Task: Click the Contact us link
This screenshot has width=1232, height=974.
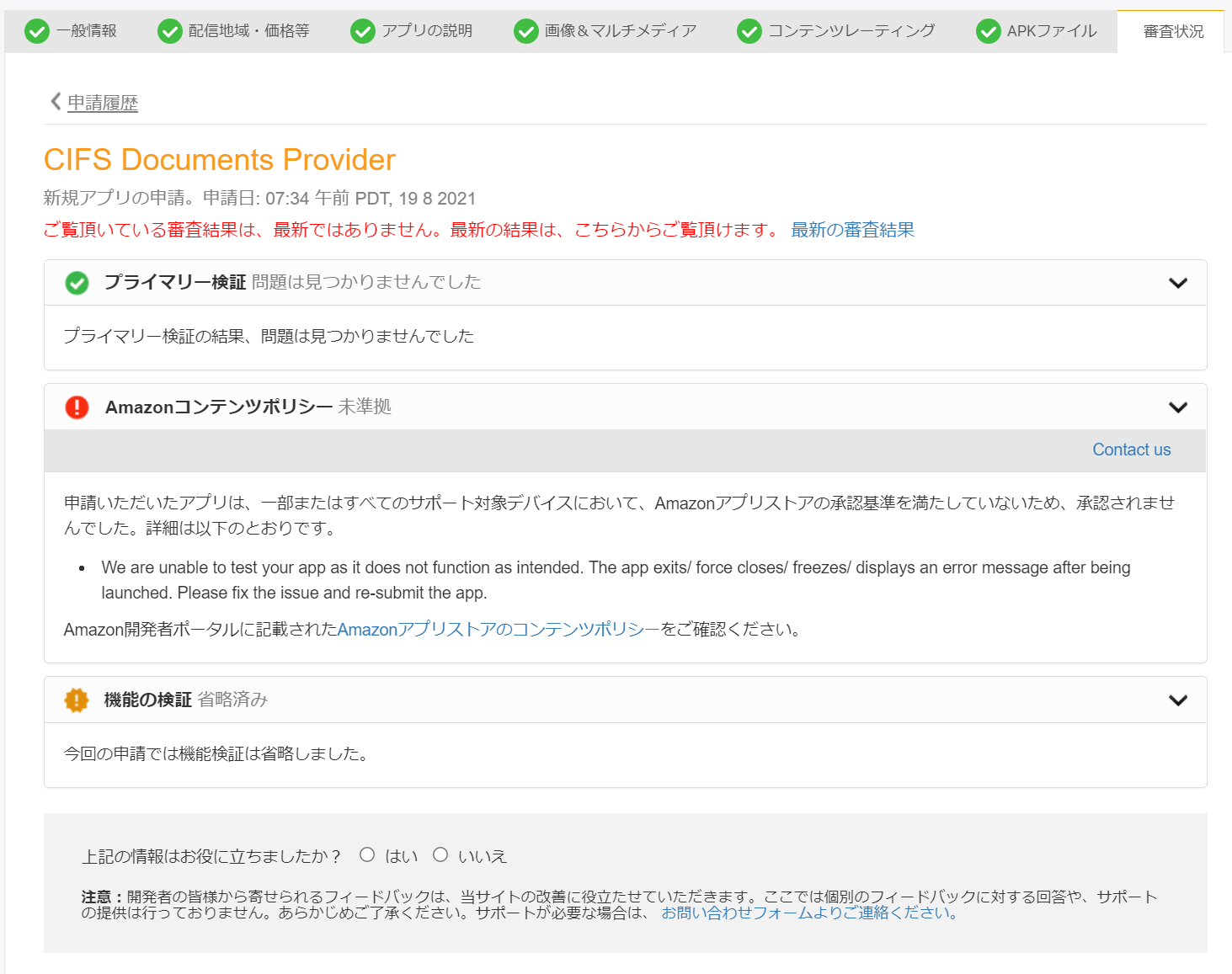Action: coord(1132,450)
